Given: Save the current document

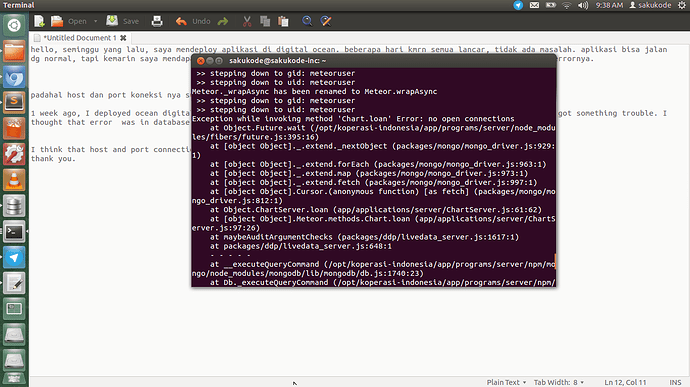Looking at the screenshot, I should pyautogui.click(x=122, y=21).
